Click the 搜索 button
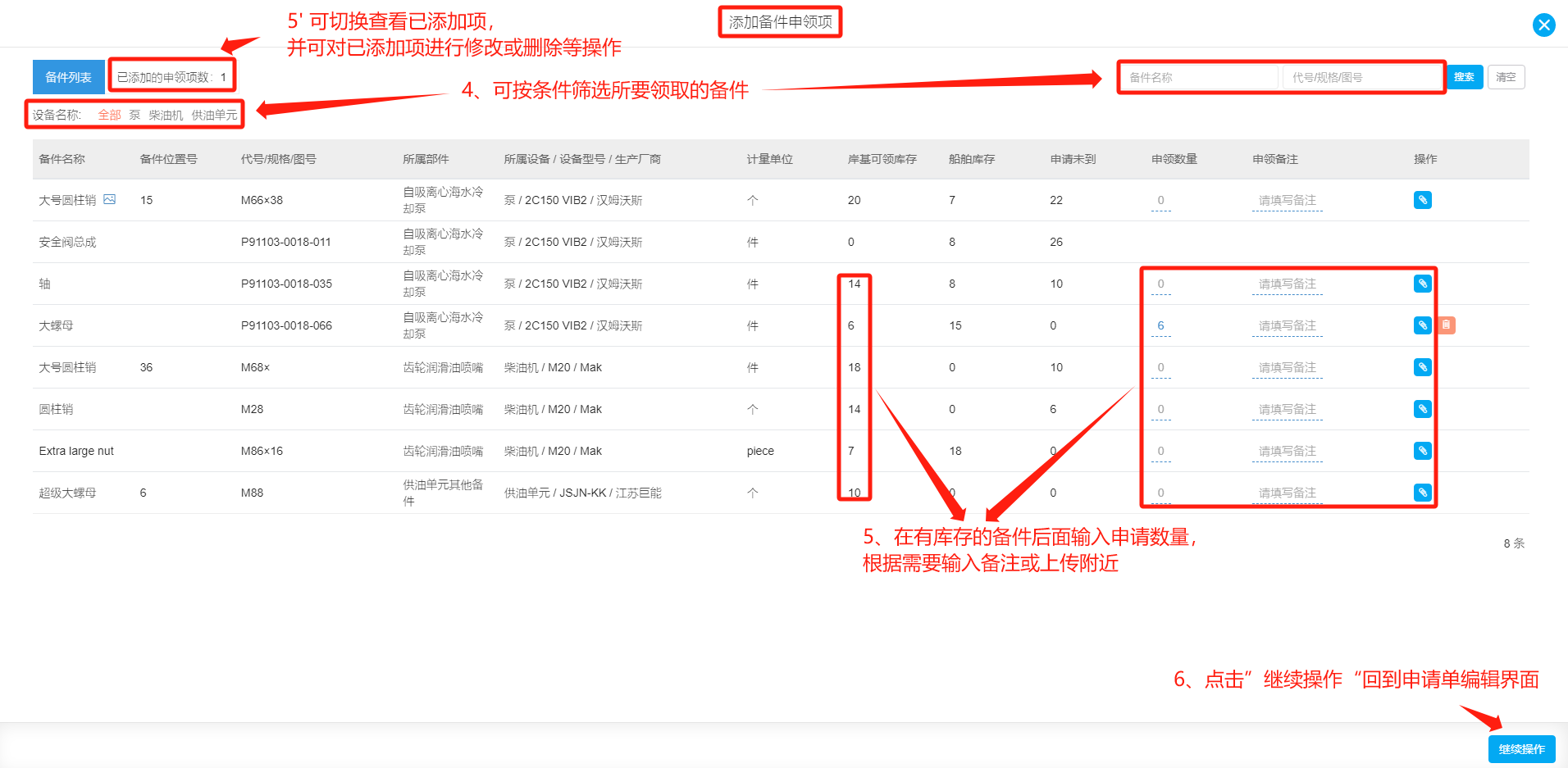Image resolution: width=1568 pixels, height=768 pixels. click(1464, 77)
